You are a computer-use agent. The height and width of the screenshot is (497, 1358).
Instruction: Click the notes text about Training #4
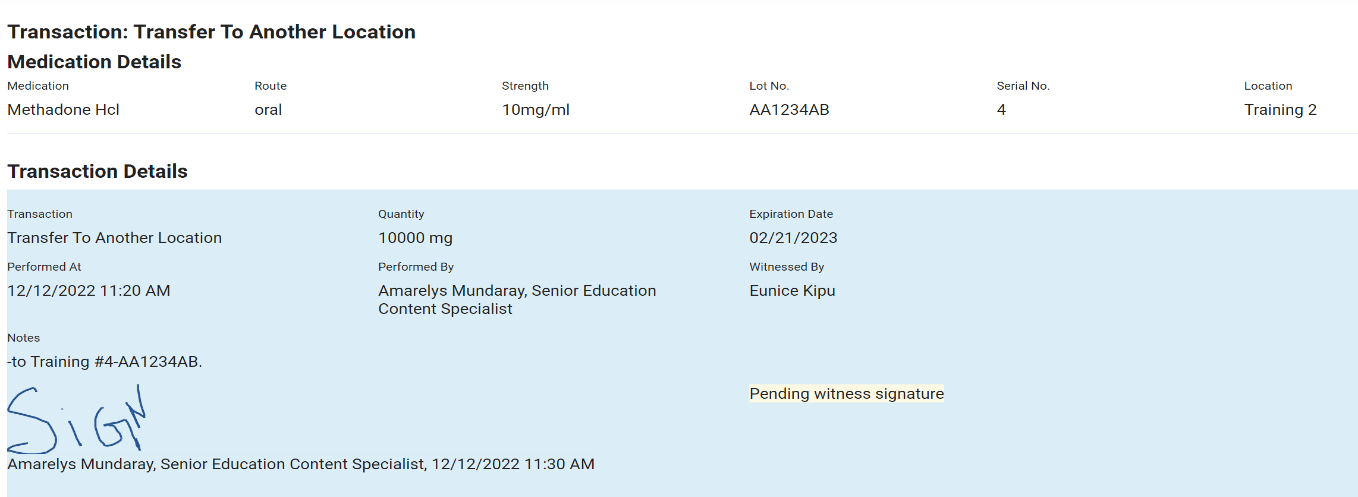tap(105, 362)
